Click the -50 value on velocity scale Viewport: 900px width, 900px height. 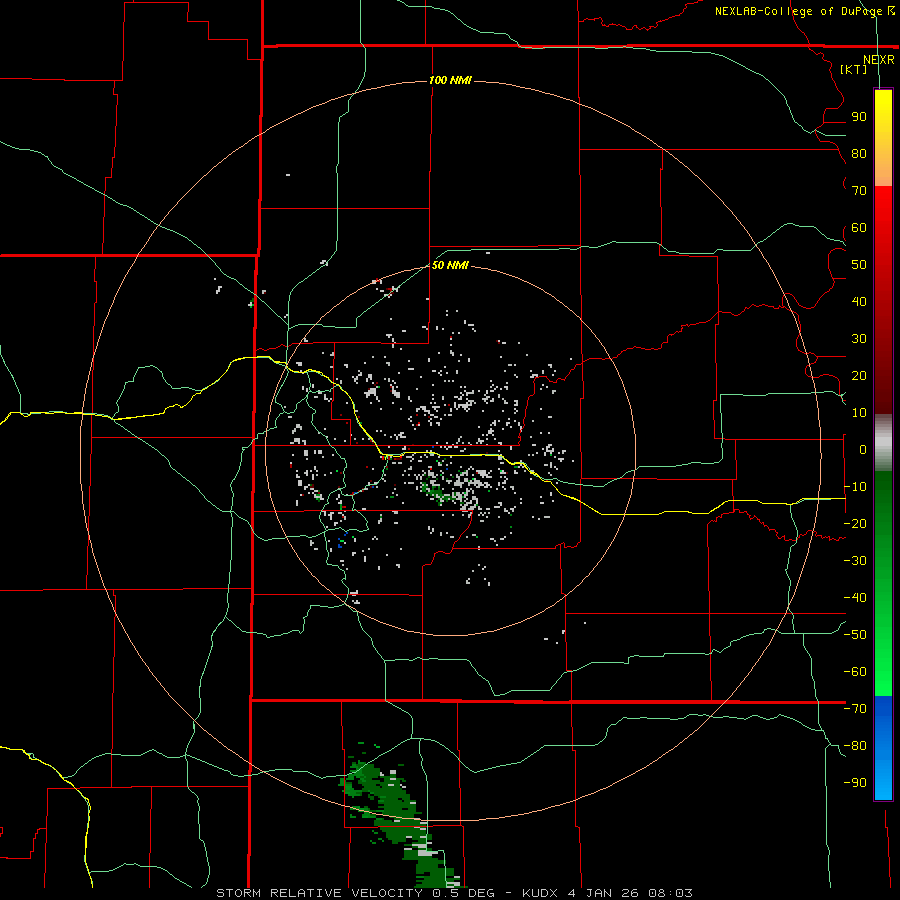pyautogui.click(x=855, y=635)
